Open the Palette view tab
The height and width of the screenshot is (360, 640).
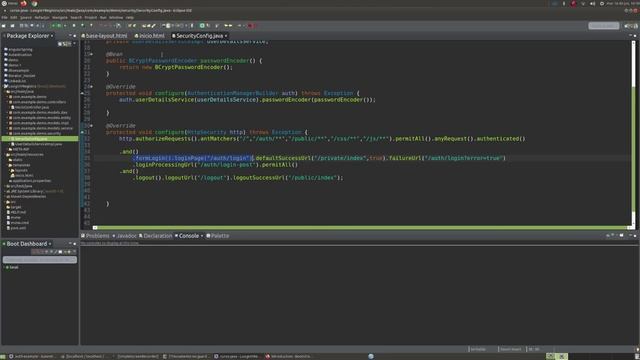click(218, 236)
